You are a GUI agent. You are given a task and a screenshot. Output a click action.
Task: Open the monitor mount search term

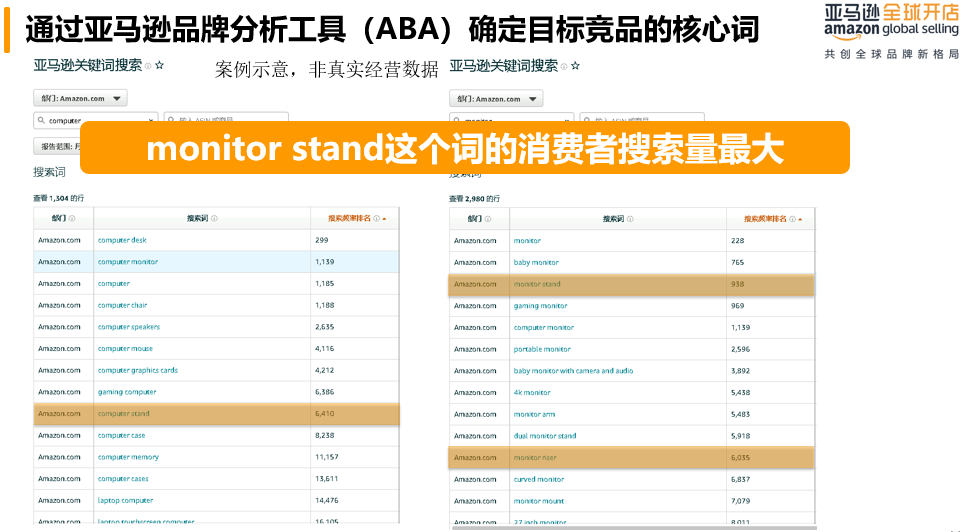tap(539, 501)
